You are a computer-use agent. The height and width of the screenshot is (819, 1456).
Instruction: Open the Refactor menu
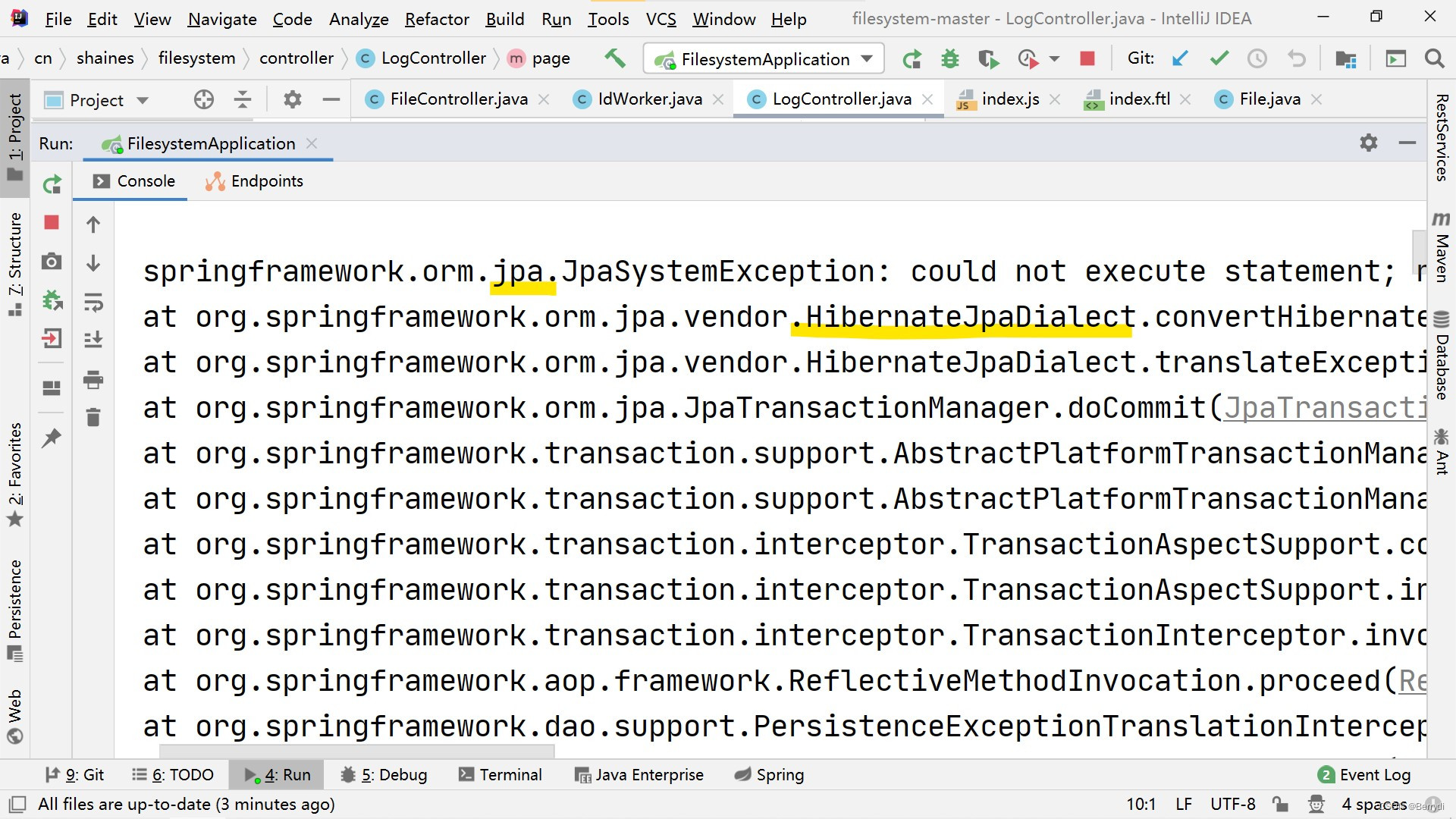click(x=437, y=19)
